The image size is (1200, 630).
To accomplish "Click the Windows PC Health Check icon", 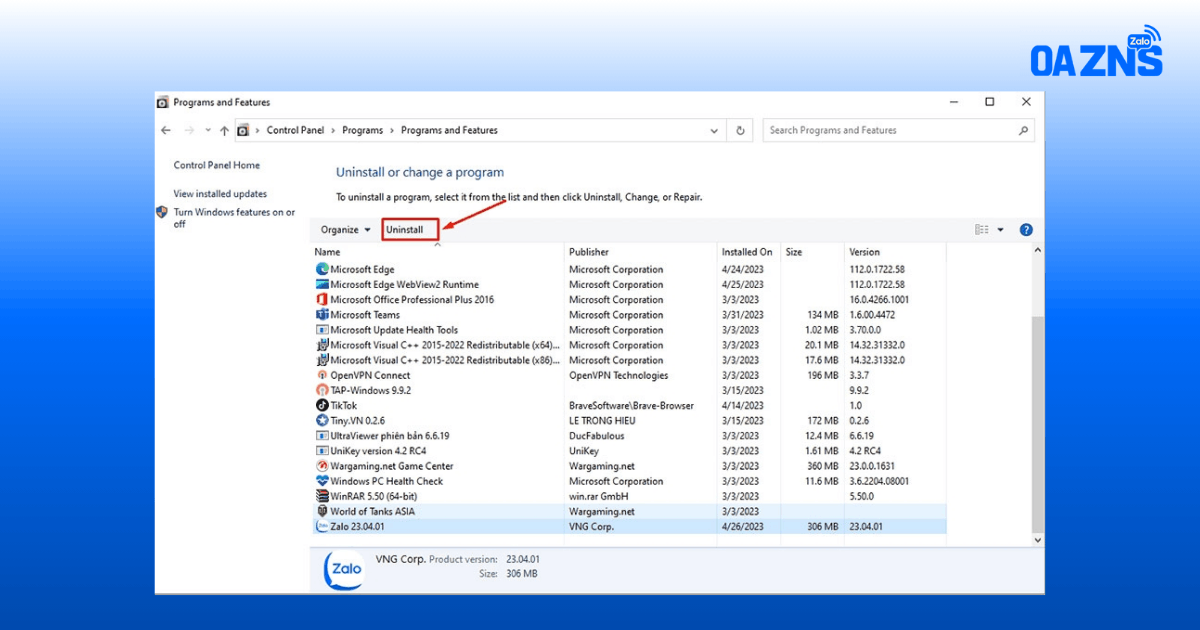I will [322, 481].
